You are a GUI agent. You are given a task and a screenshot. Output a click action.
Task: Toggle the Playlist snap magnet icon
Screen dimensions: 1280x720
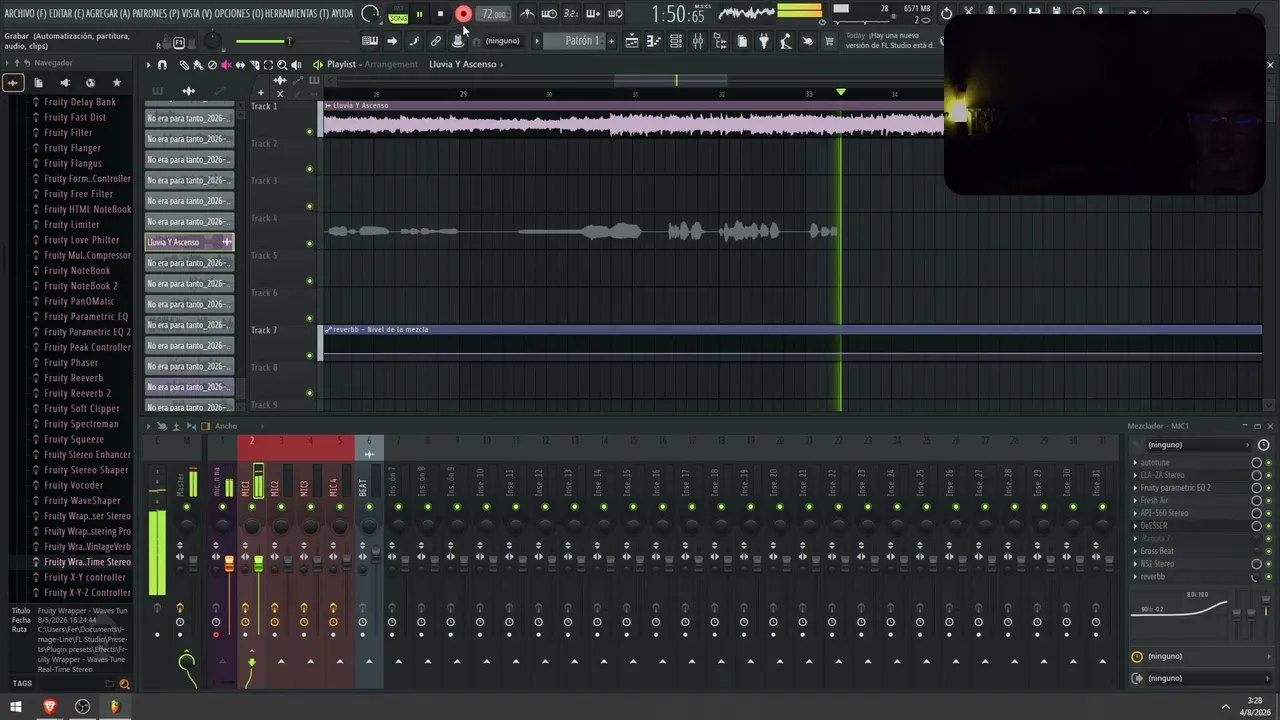[x=162, y=65]
